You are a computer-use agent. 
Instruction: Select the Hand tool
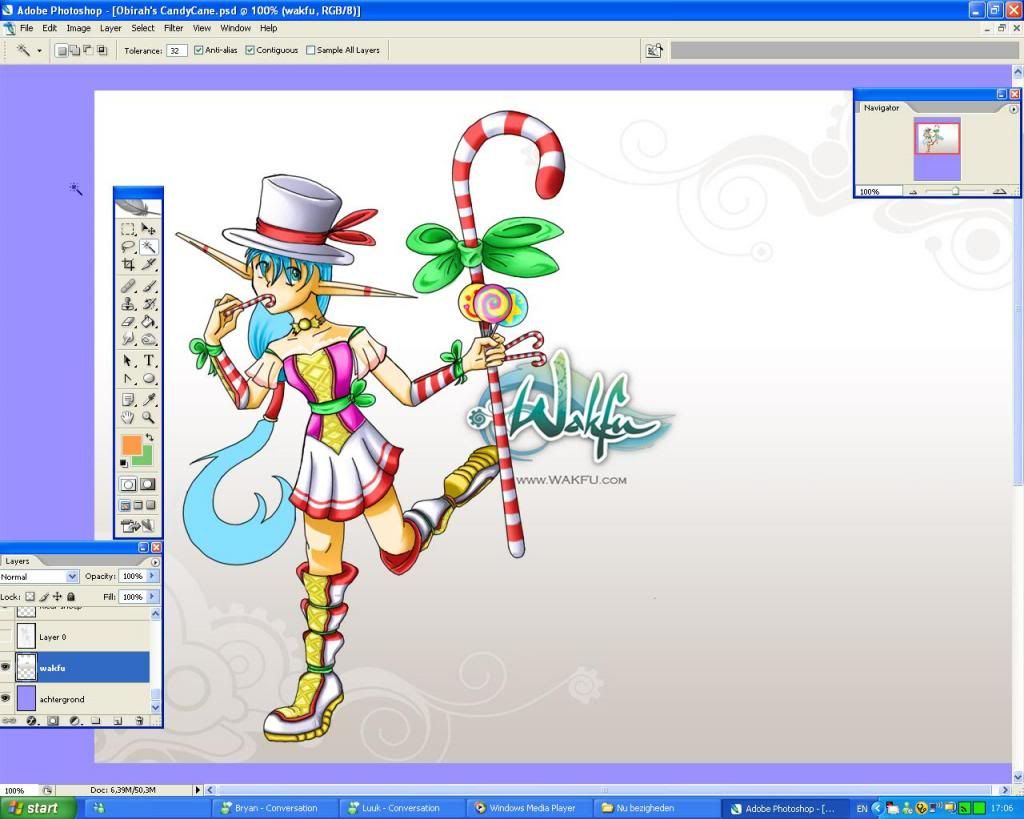(x=128, y=417)
